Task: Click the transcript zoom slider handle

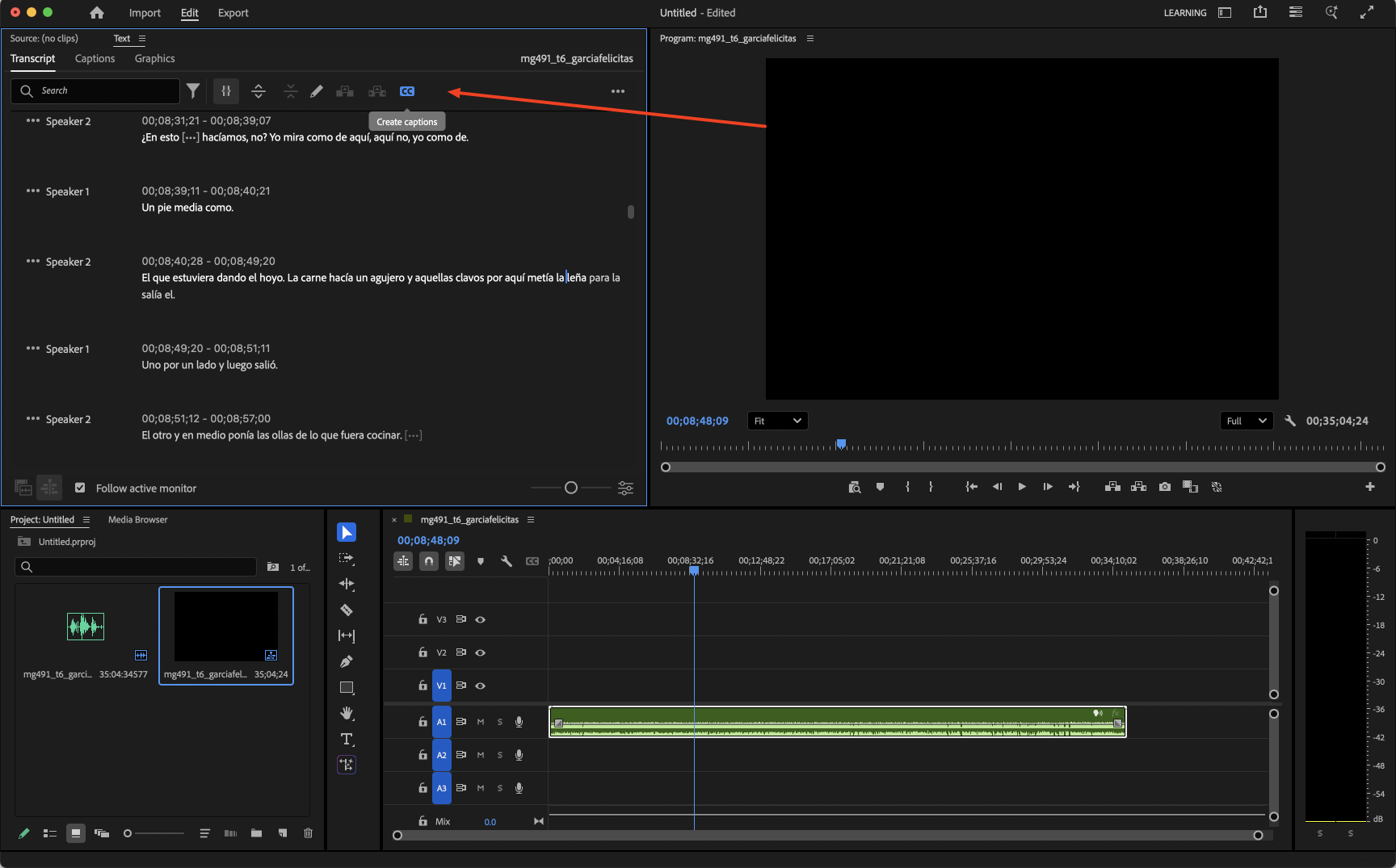Action: pyautogui.click(x=571, y=488)
